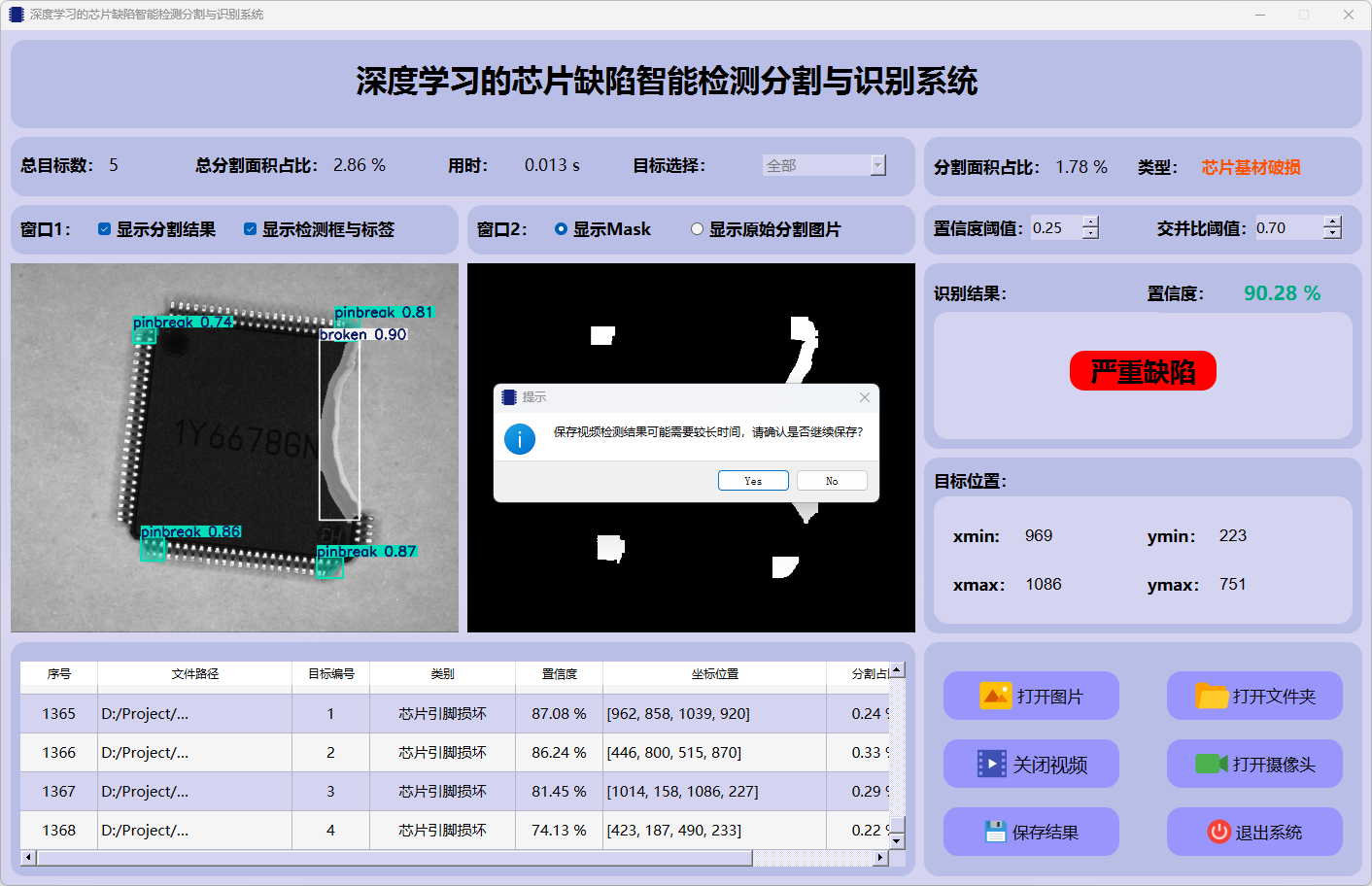This screenshot has height=886, width=1372.
Task: Increase 置信度阈值 with the up arrow
Action: (x=1090, y=222)
